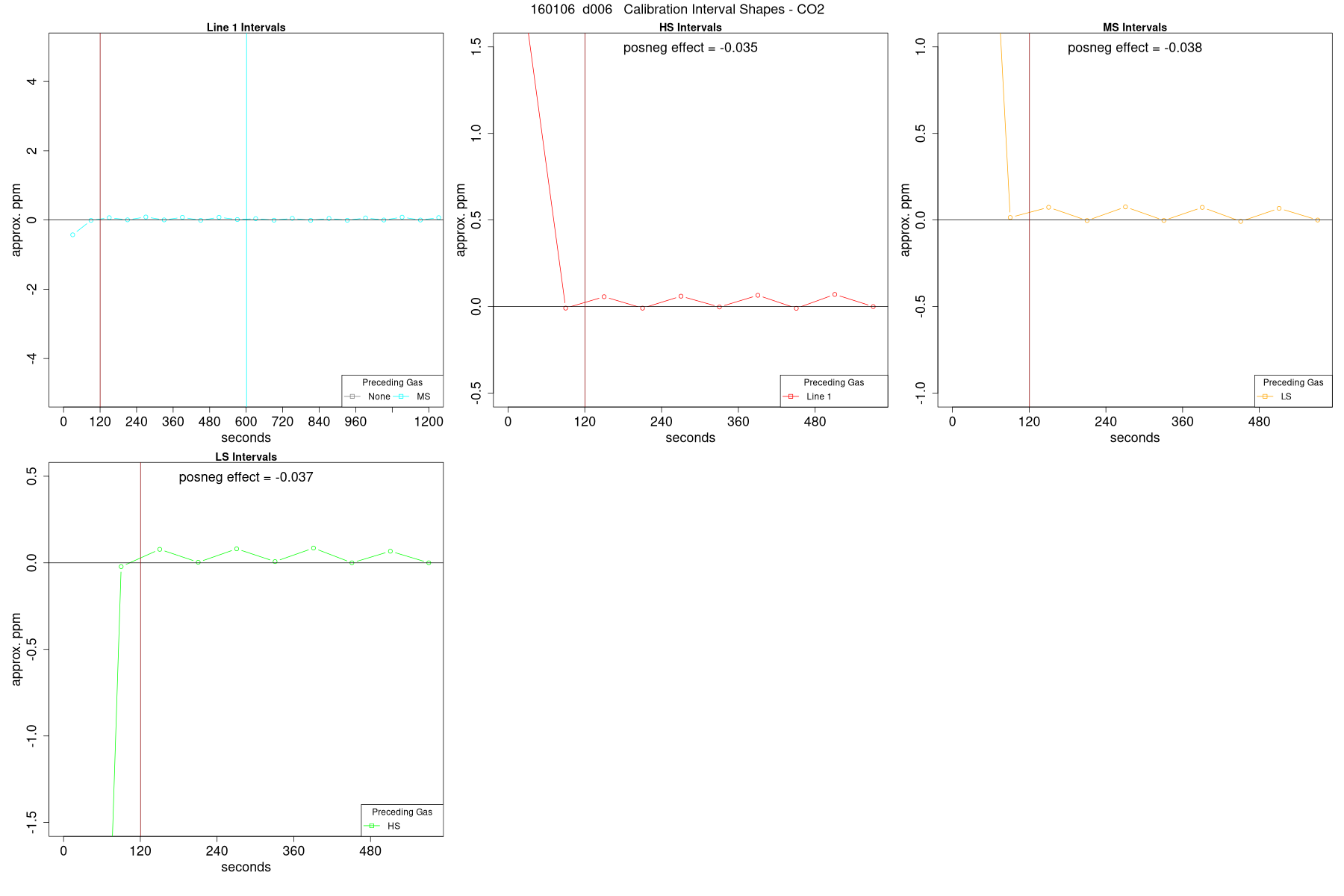Image resolution: width=1344 pixels, height=896 pixels.
Task: Click the "posneg effect = -0.038" annotation
Action: 1134,48
